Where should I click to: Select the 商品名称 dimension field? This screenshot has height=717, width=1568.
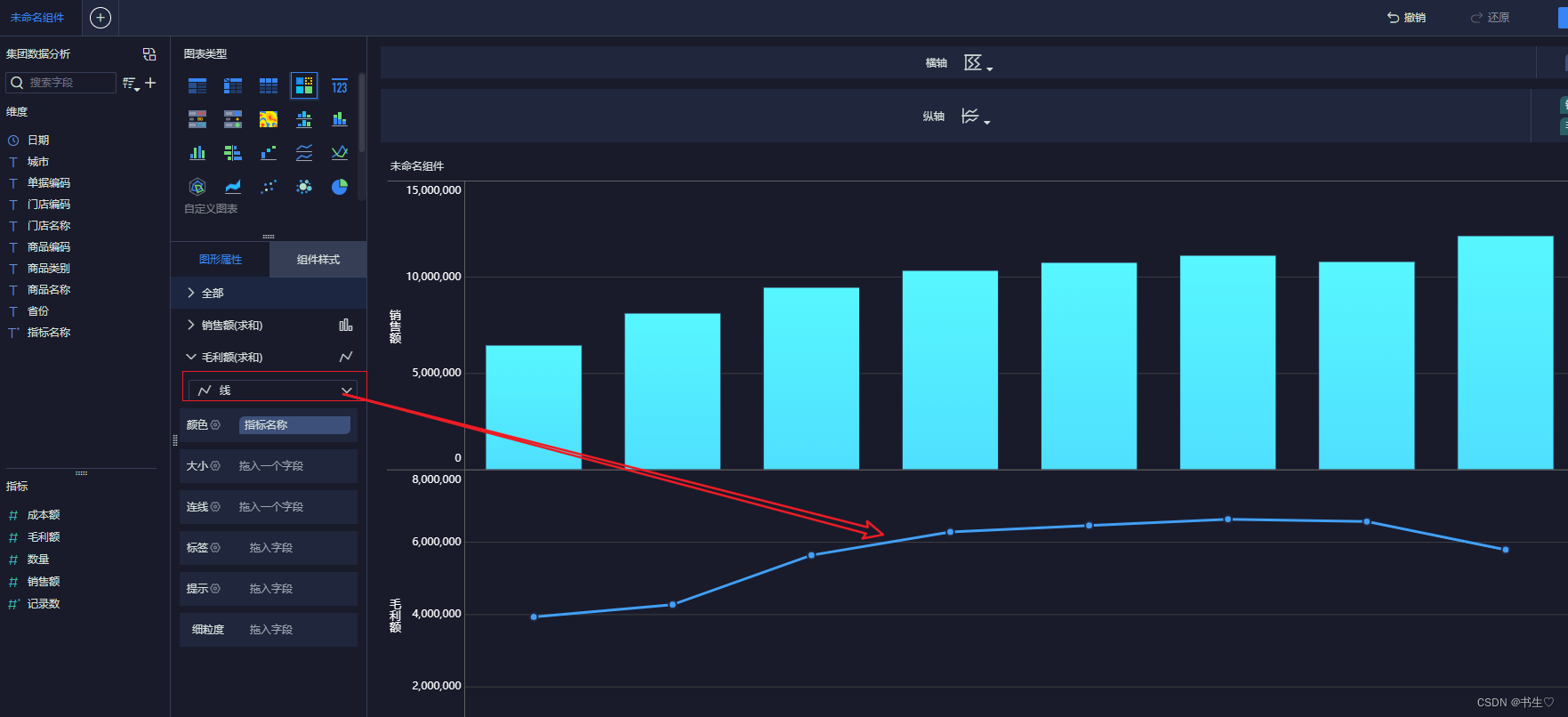pos(49,290)
